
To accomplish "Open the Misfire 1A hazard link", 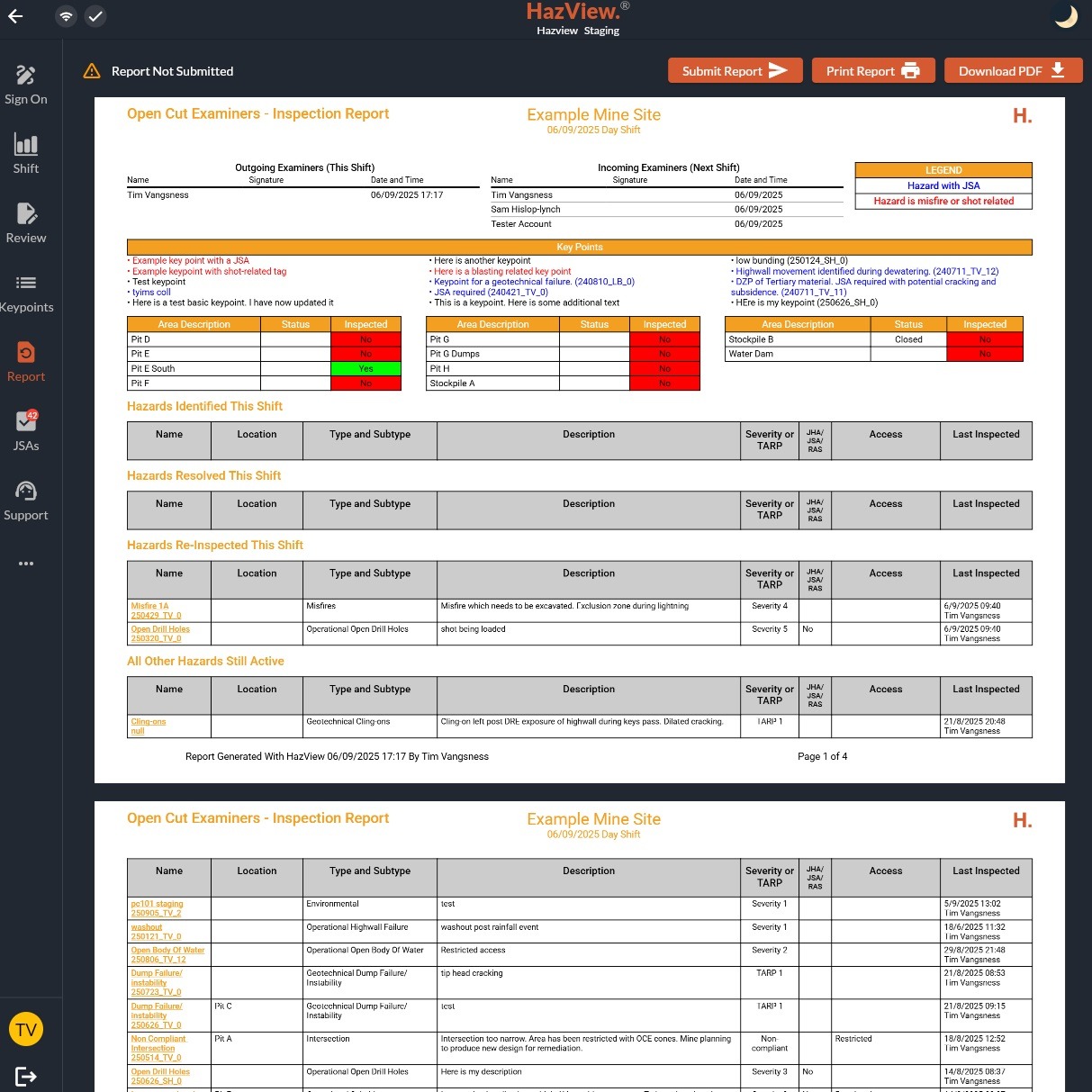I will [150, 606].
